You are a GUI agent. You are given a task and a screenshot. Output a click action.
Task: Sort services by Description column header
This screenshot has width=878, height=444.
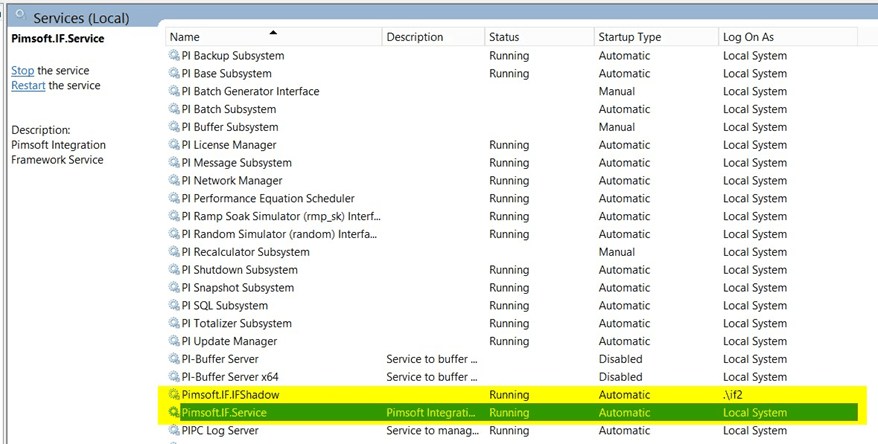pyautogui.click(x=433, y=37)
